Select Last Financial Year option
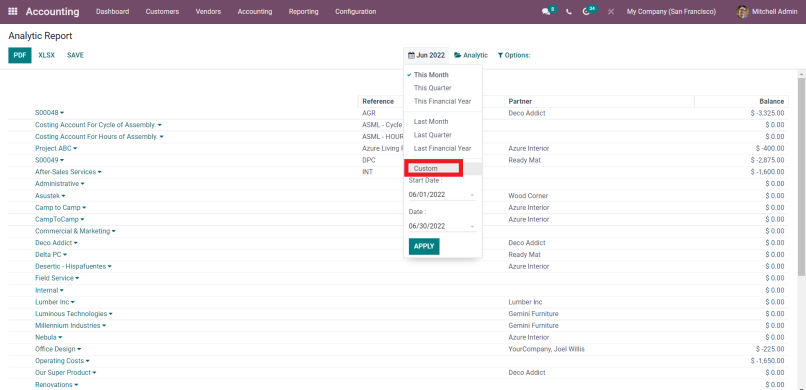The width and height of the screenshot is (806, 390). click(x=443, y=148)
